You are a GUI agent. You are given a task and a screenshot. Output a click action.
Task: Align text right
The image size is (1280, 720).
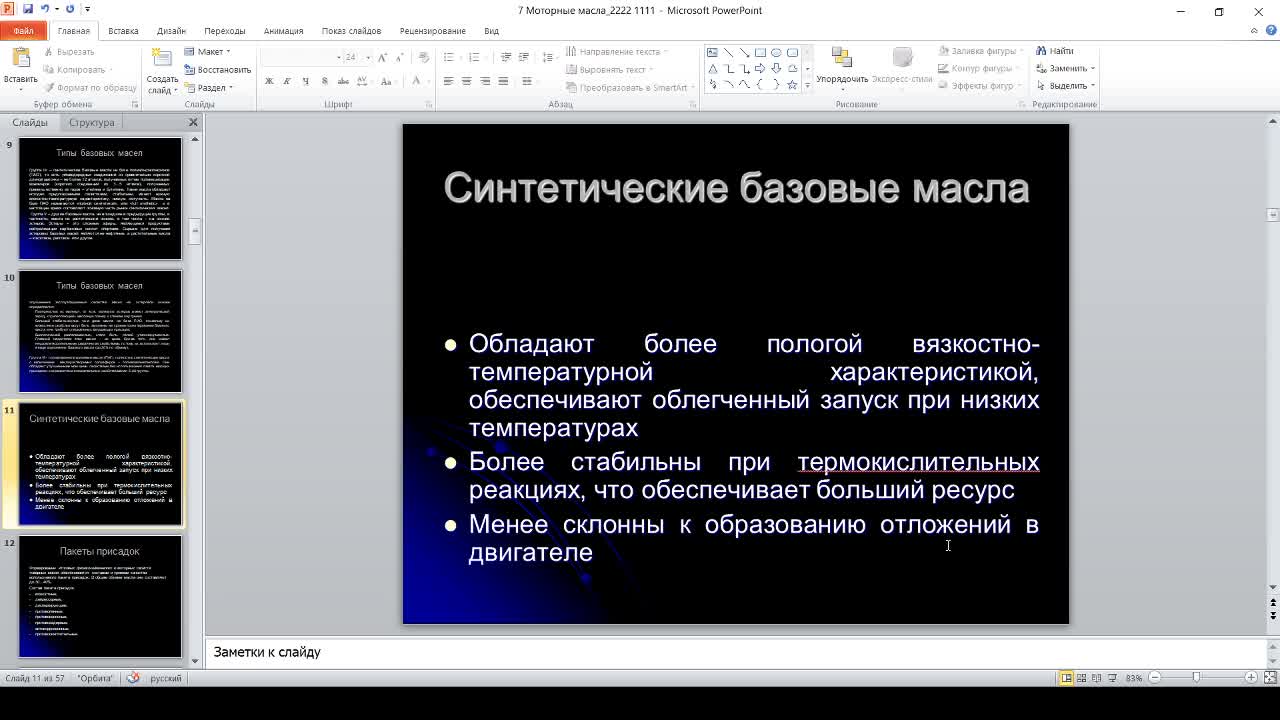[x=485, y=81]
